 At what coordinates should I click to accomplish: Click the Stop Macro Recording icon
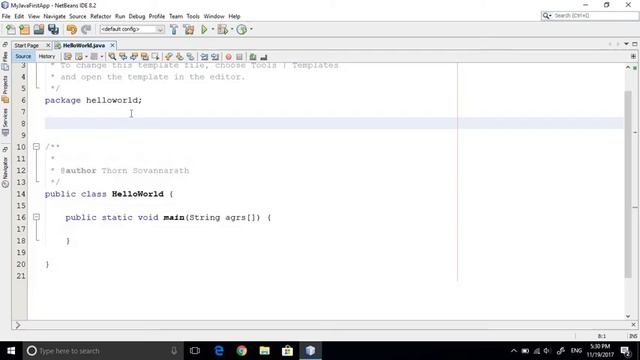(240, 57)
